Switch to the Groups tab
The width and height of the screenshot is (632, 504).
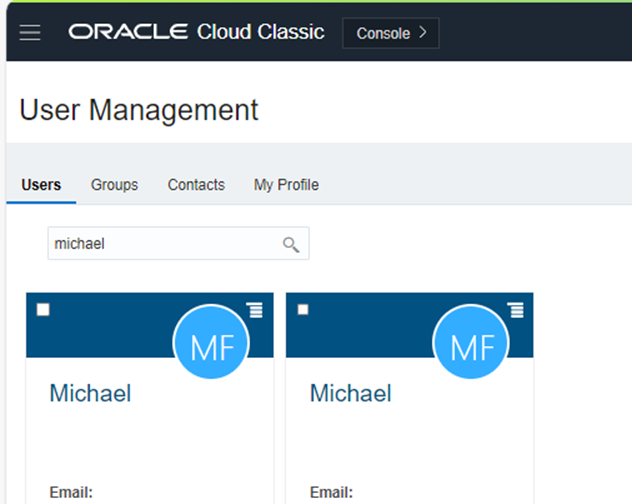(114, 185)
